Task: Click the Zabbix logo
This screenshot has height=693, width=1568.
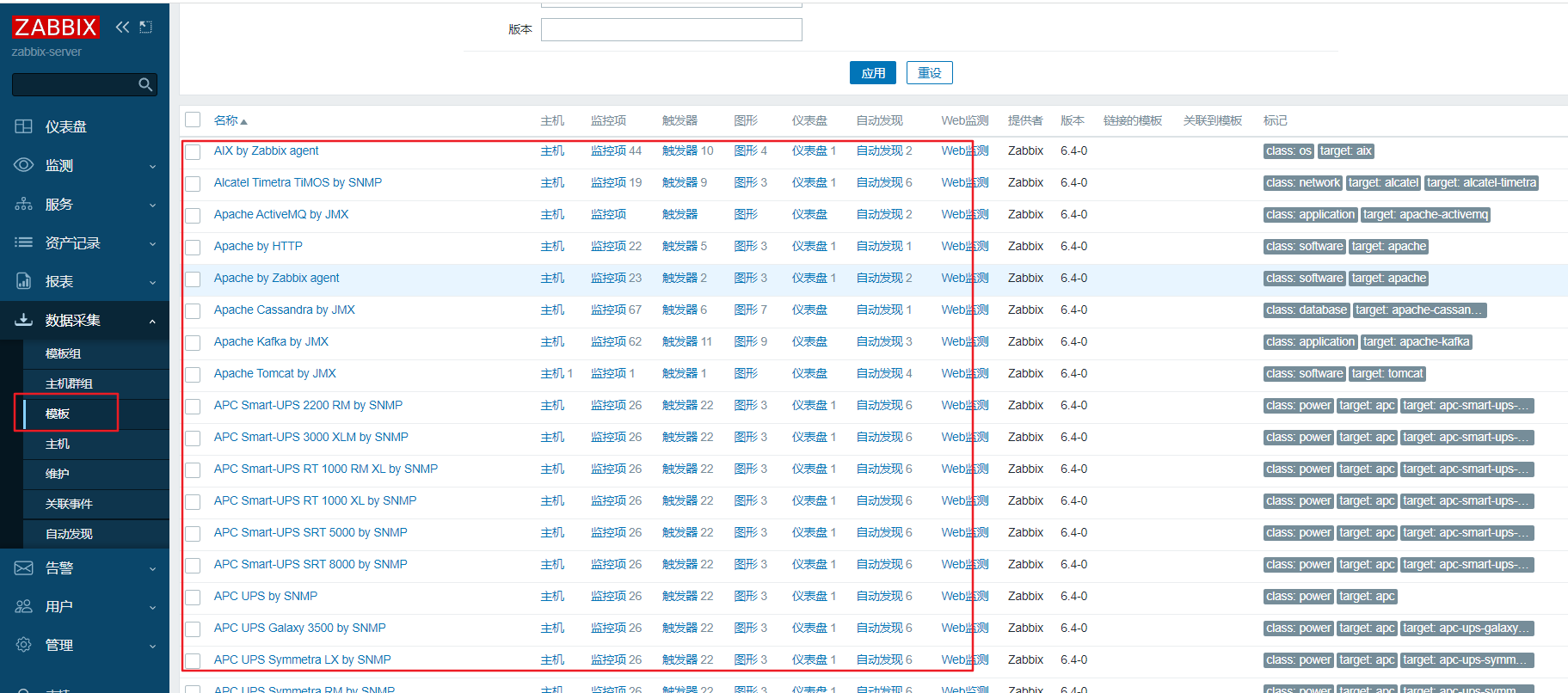Action: [x=55, y=28]
